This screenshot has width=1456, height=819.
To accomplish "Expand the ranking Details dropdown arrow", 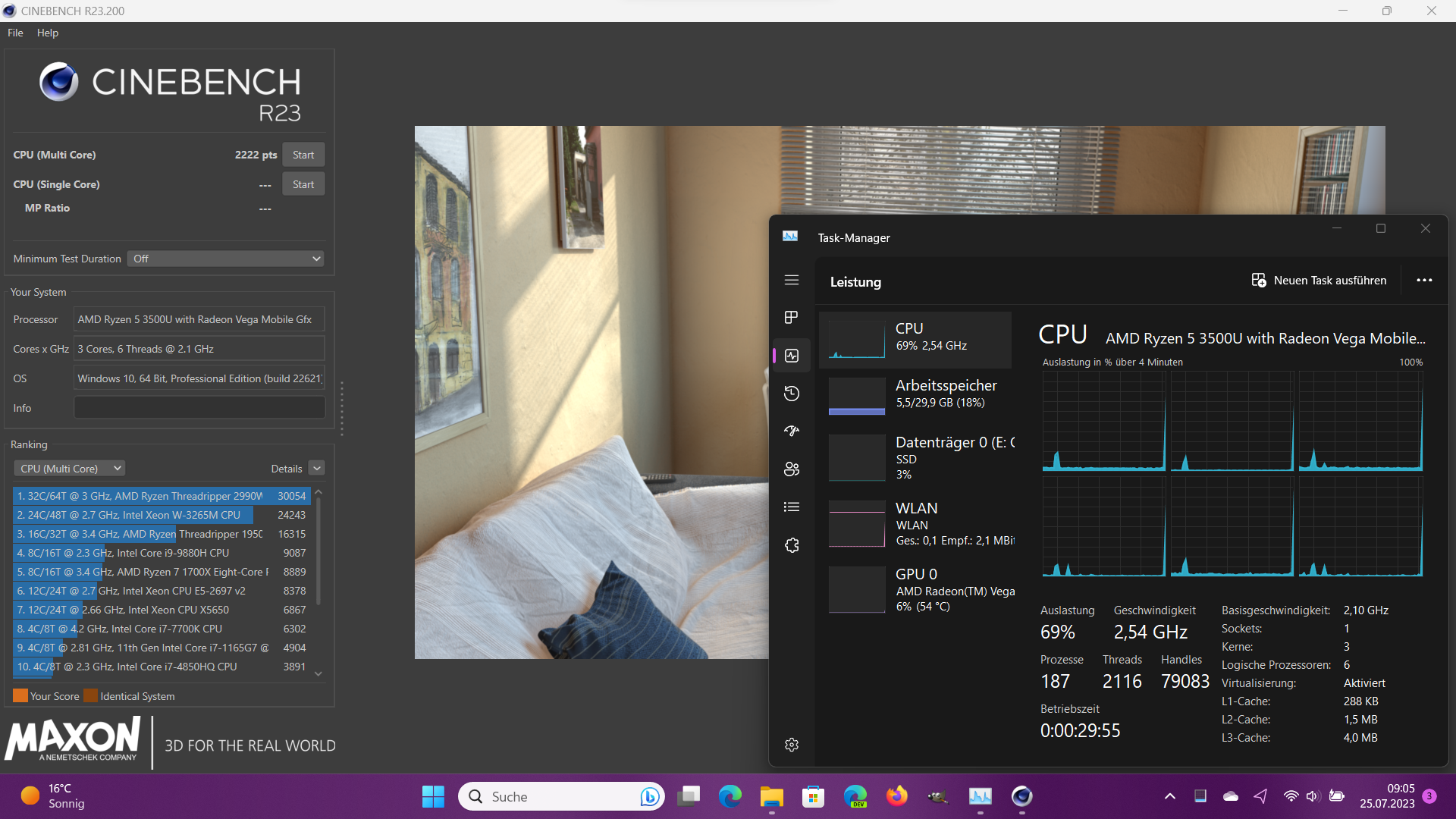I will click(x=317, y=469).
